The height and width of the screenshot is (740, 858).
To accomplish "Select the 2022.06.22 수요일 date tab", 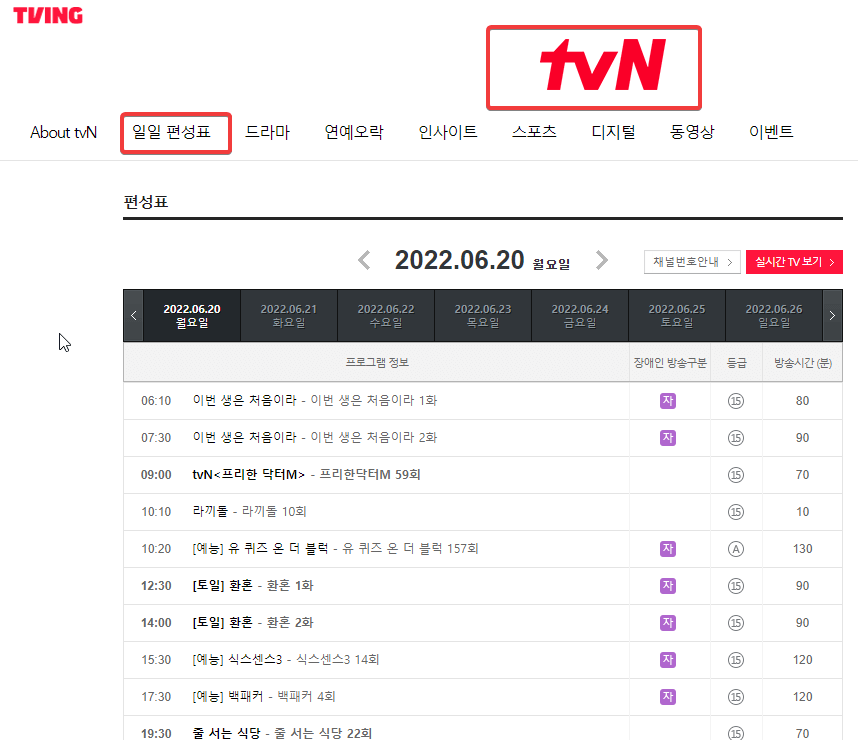I will pos(386,316).
